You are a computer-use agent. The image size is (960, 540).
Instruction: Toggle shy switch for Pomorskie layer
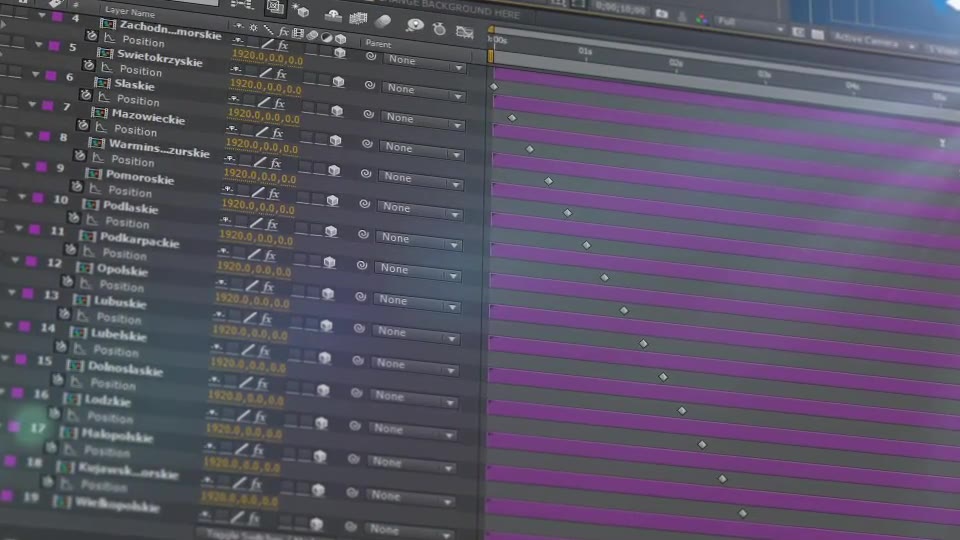[x=227, y=189]
